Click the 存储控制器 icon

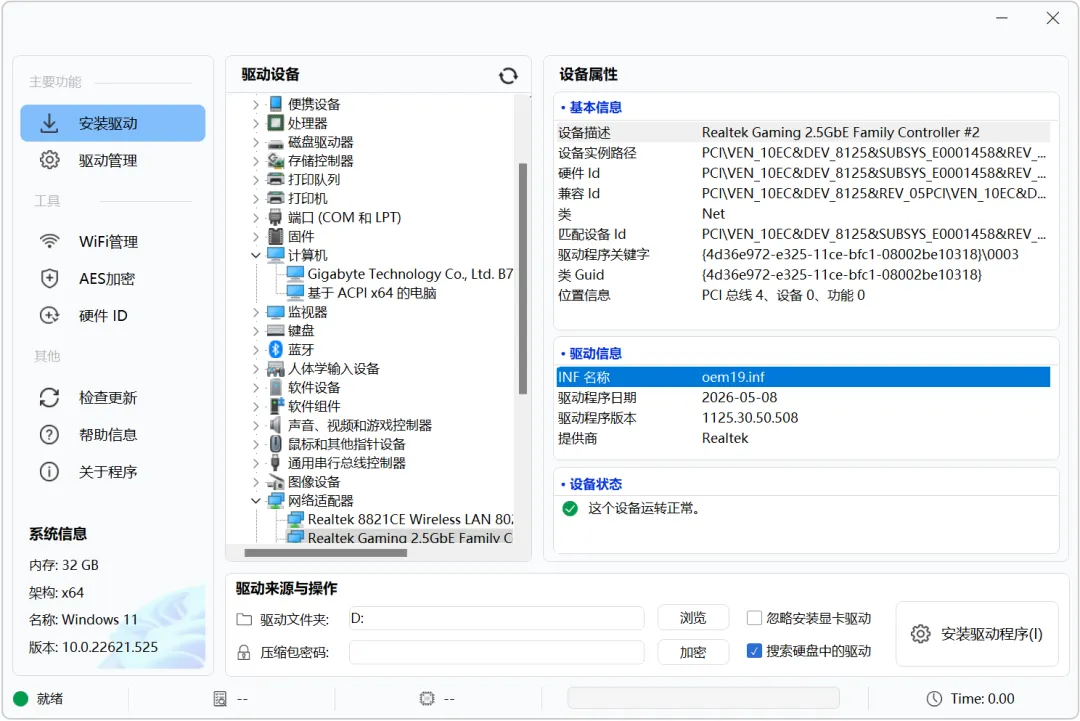click(x=276, y=160)
